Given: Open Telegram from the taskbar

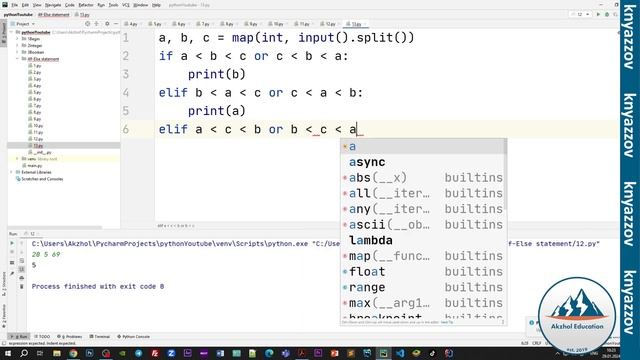Looking at the screenshot, I should point(138,353).
